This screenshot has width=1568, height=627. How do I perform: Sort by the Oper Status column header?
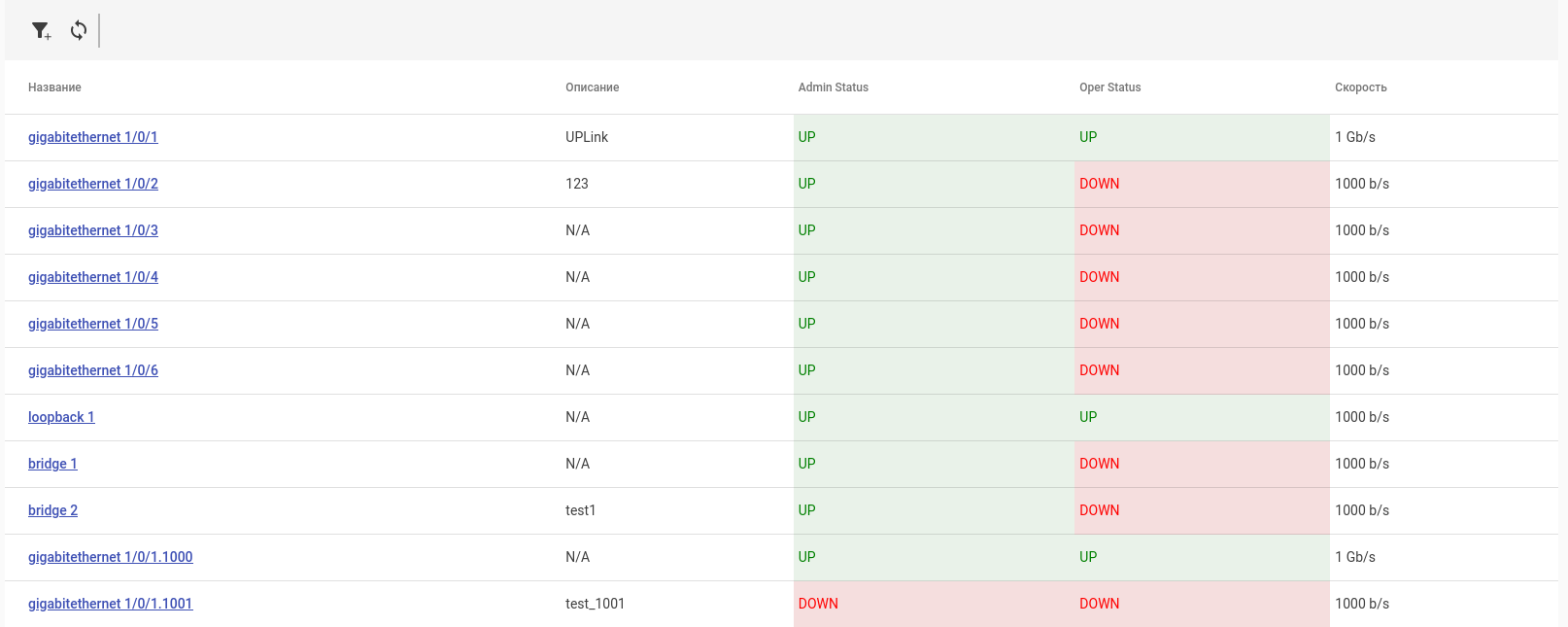point(1109,87)
